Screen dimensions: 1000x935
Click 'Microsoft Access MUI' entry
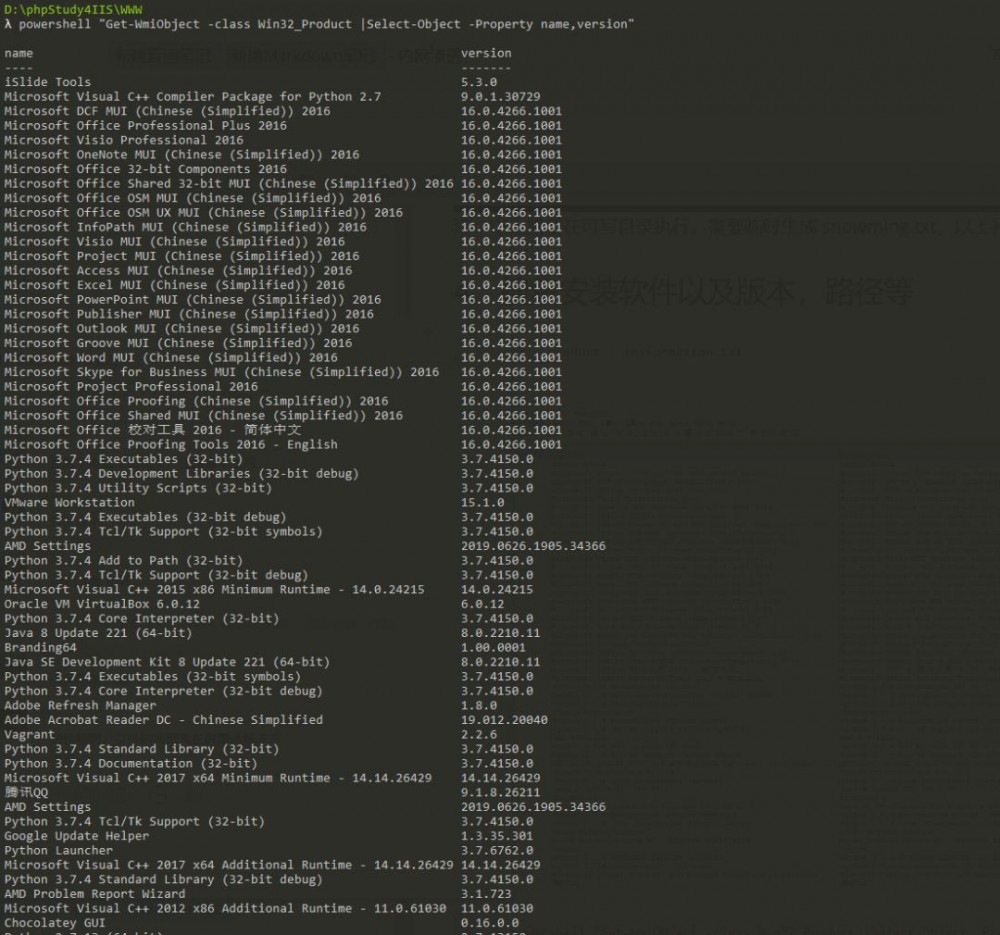[x=178, y=271]
